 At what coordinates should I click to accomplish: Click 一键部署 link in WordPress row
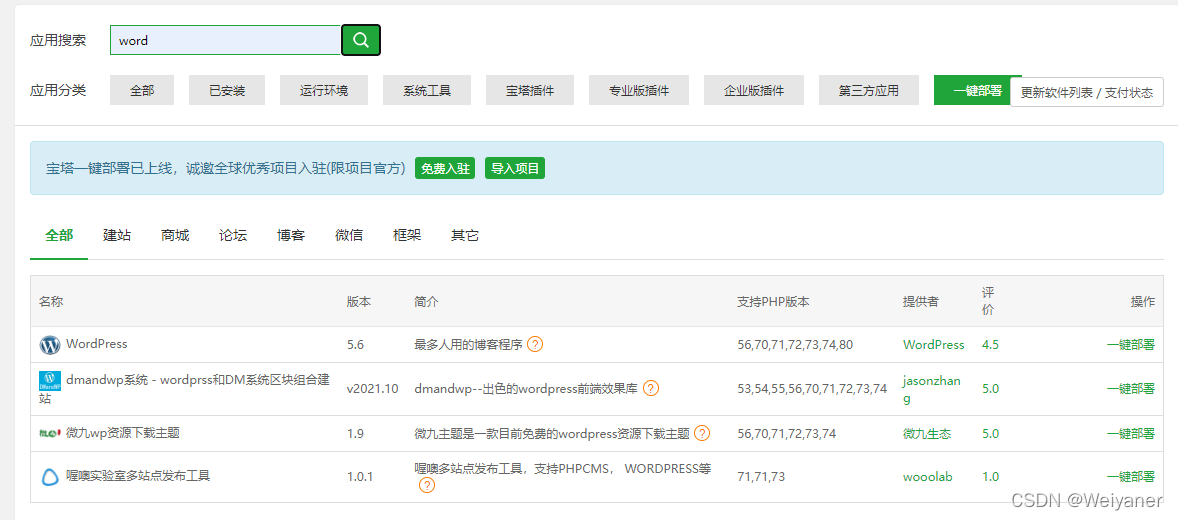pos(1131,345)
